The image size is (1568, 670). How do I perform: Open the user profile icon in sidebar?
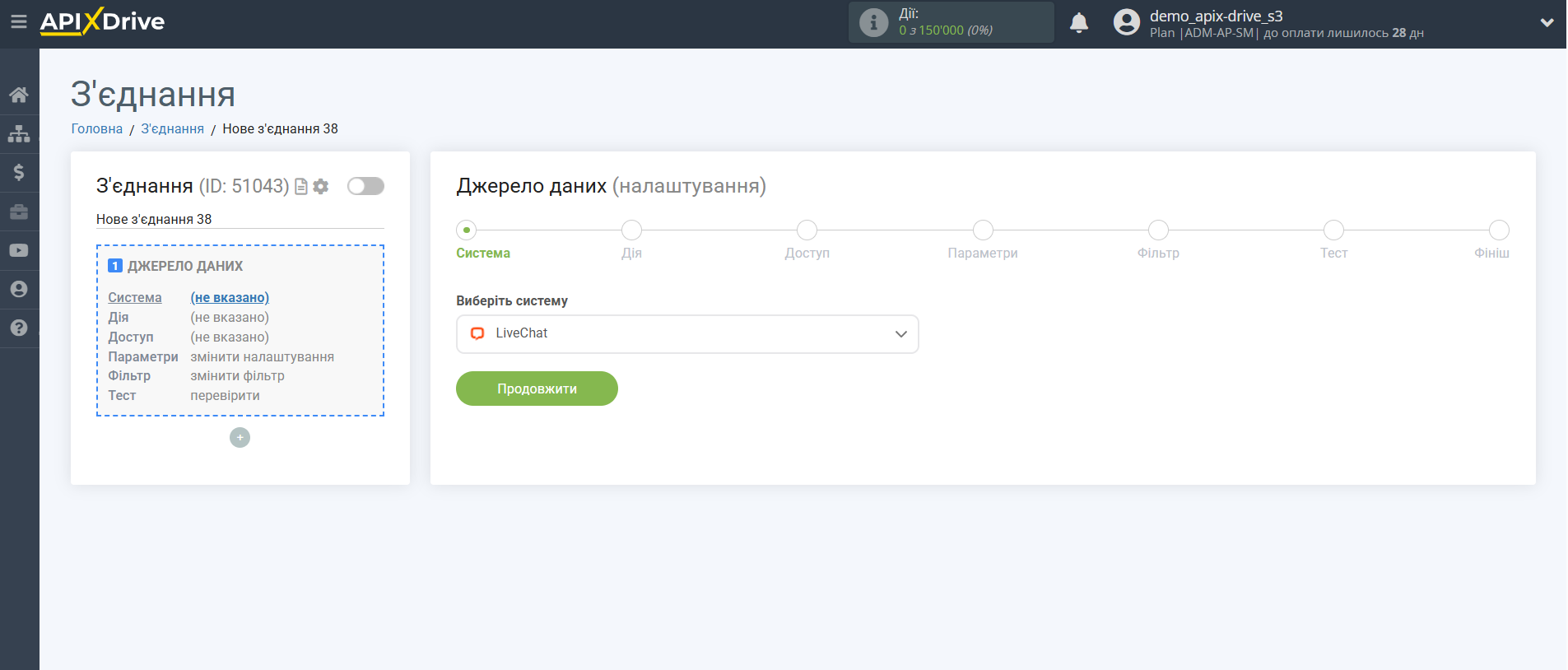[19, 289]
